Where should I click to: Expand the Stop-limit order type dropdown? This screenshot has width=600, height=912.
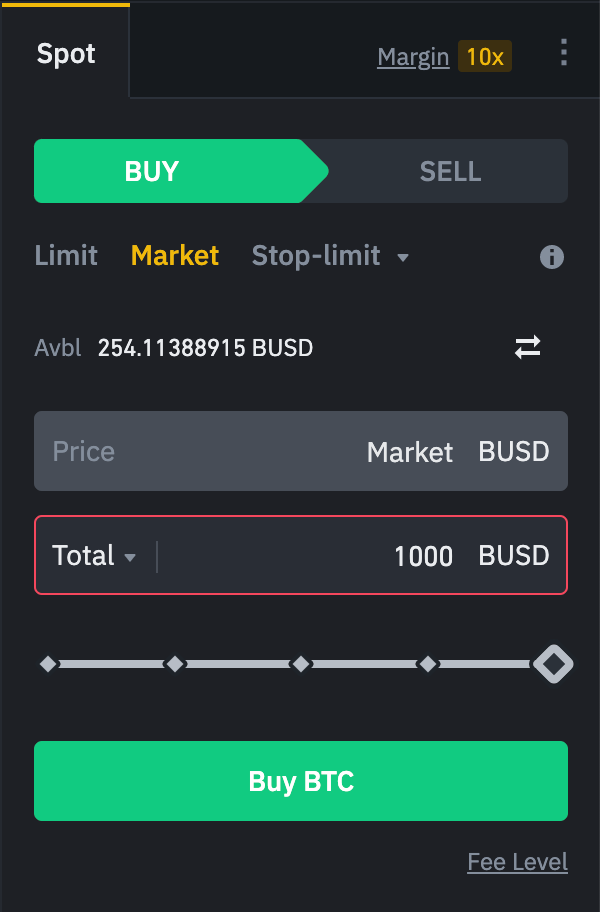click(x=331, y=256)
